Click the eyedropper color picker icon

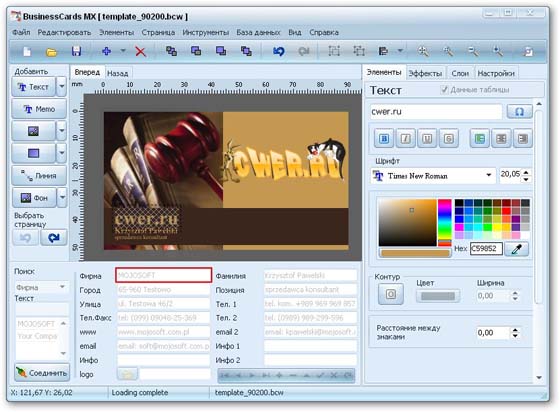[x=516, y=249]
